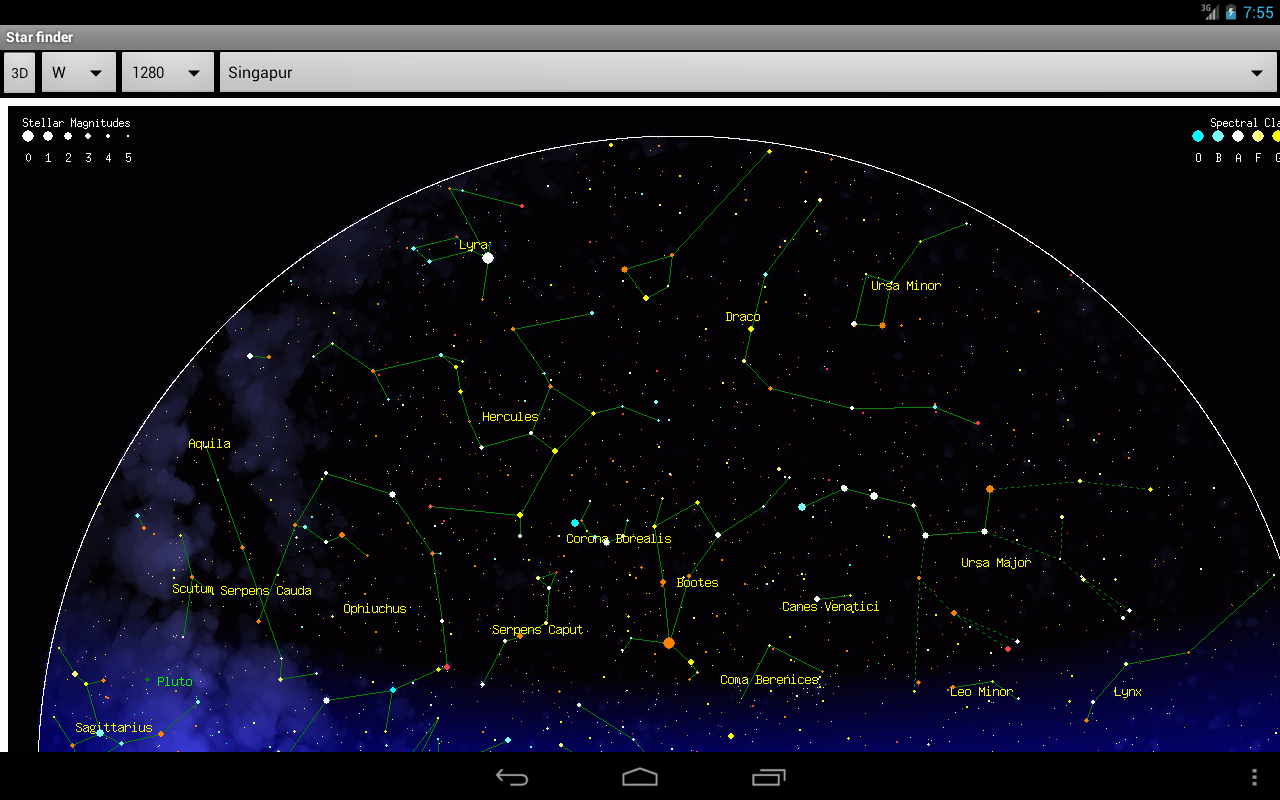This screenshot has width=1280, height=800.
Task: Select the Leo Minor label
Action: coord(981,692)
